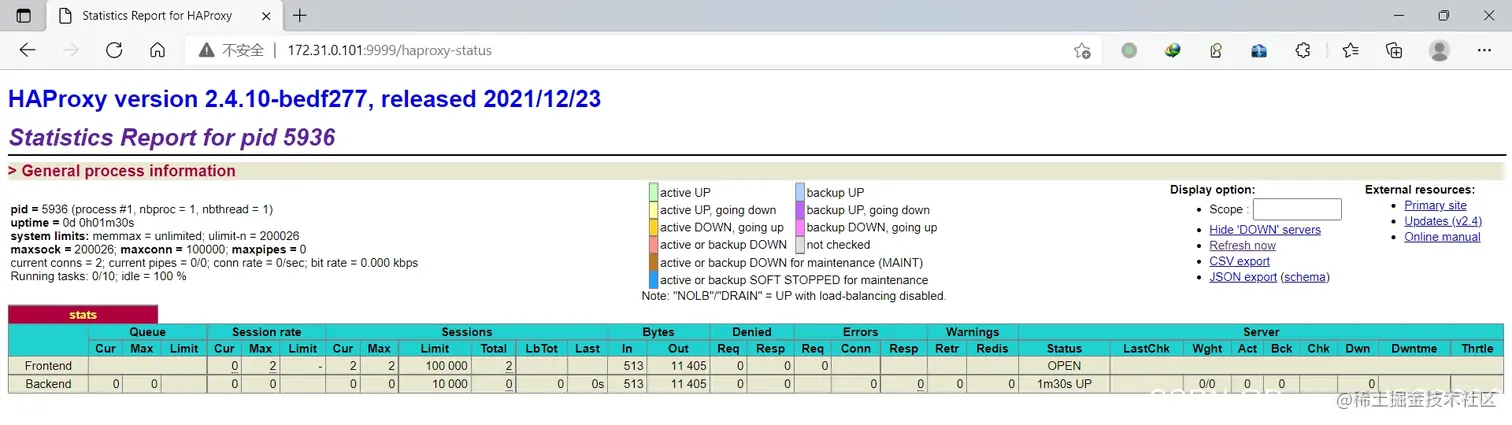
Task: Click the Frontend Bytes Out 11 405 cell
Action: (677, 366)
